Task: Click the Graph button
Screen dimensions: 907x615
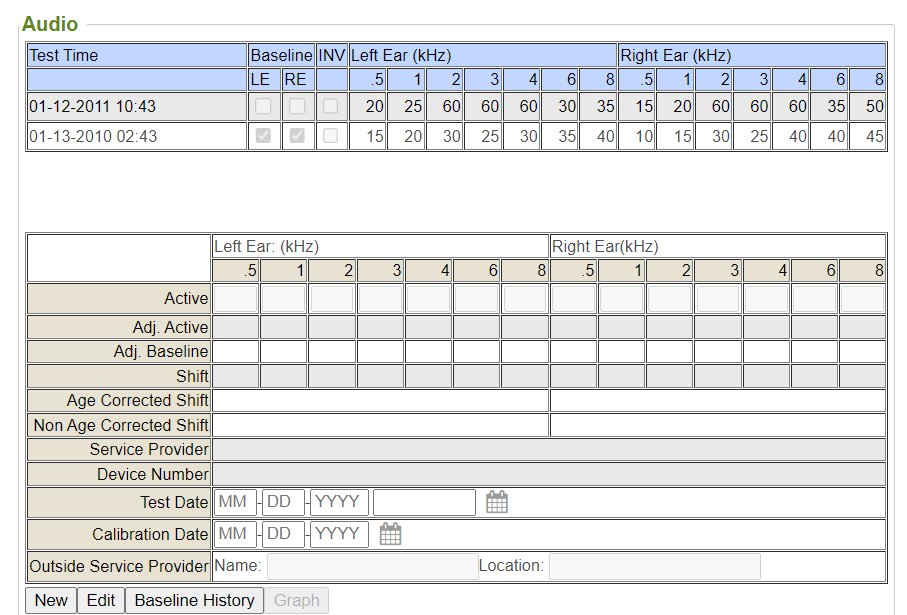Action: 296,600
